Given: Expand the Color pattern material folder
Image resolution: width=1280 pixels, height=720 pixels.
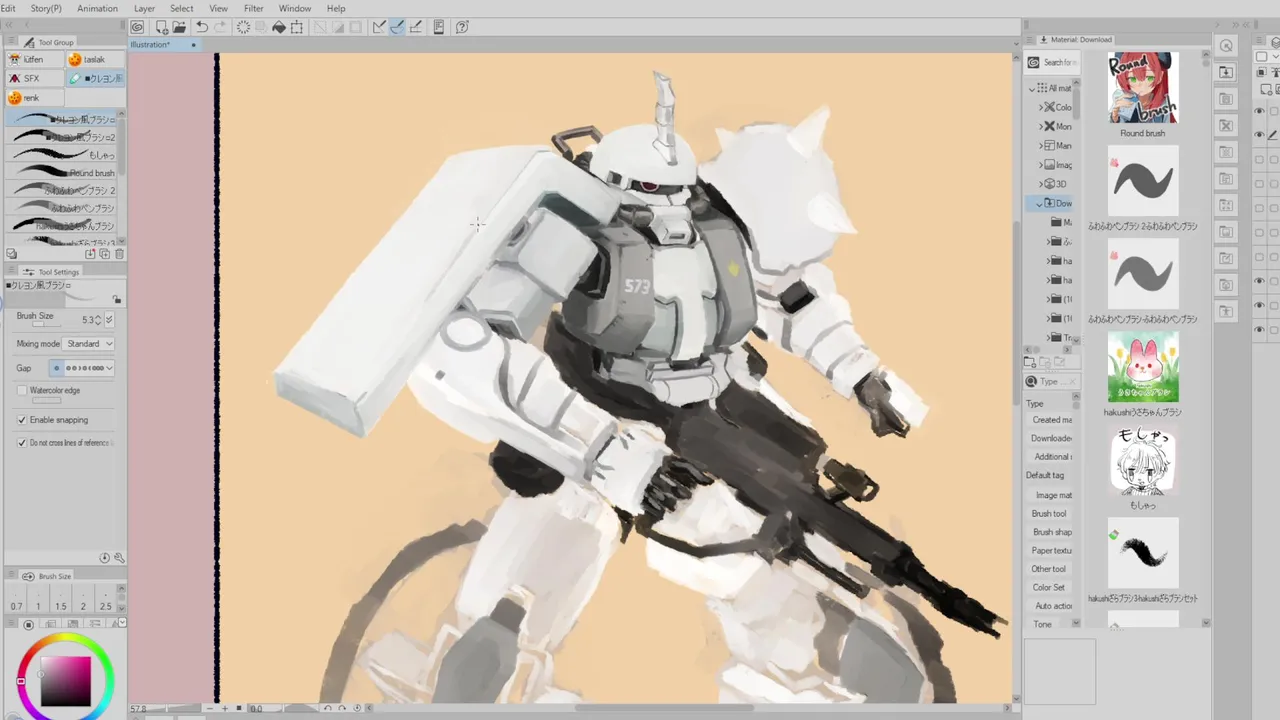Looking at the screenshot, I should click(x=1041, y=107).
